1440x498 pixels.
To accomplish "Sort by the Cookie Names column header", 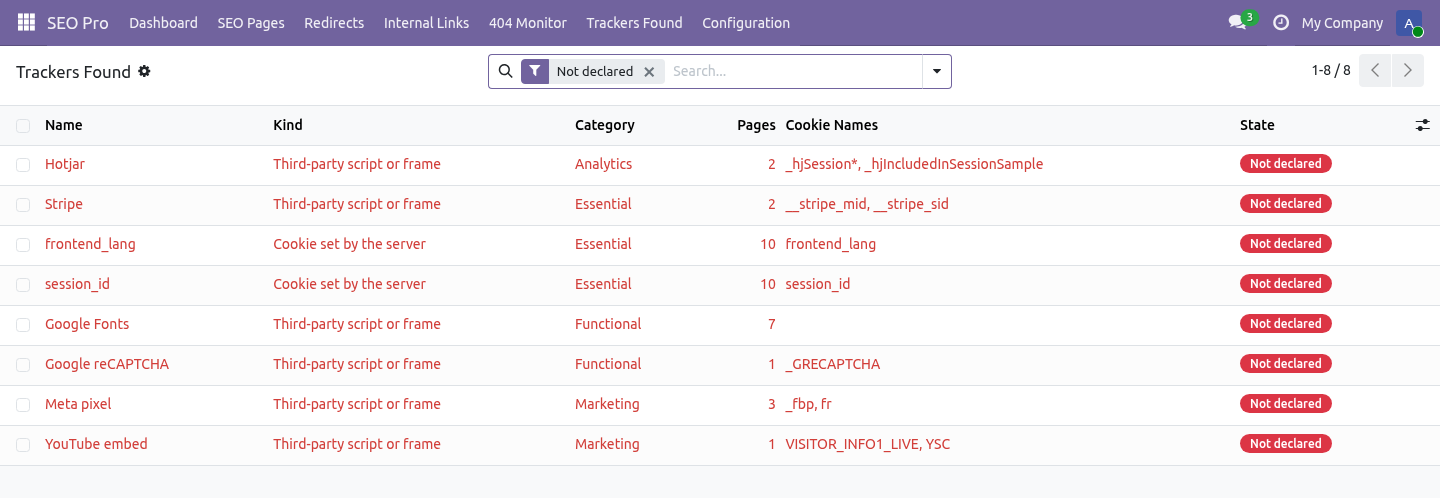I will pyautogui.click(x=832, y=125).
